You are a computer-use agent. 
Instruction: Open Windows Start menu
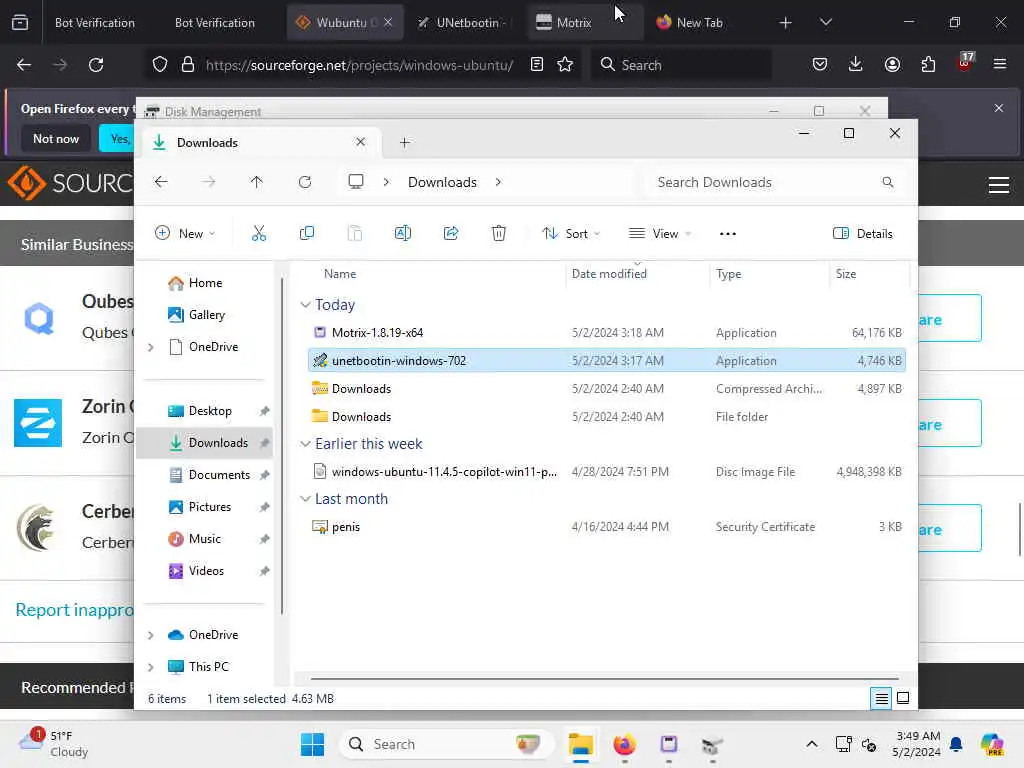pyautogui.click(x=312, y=744)
